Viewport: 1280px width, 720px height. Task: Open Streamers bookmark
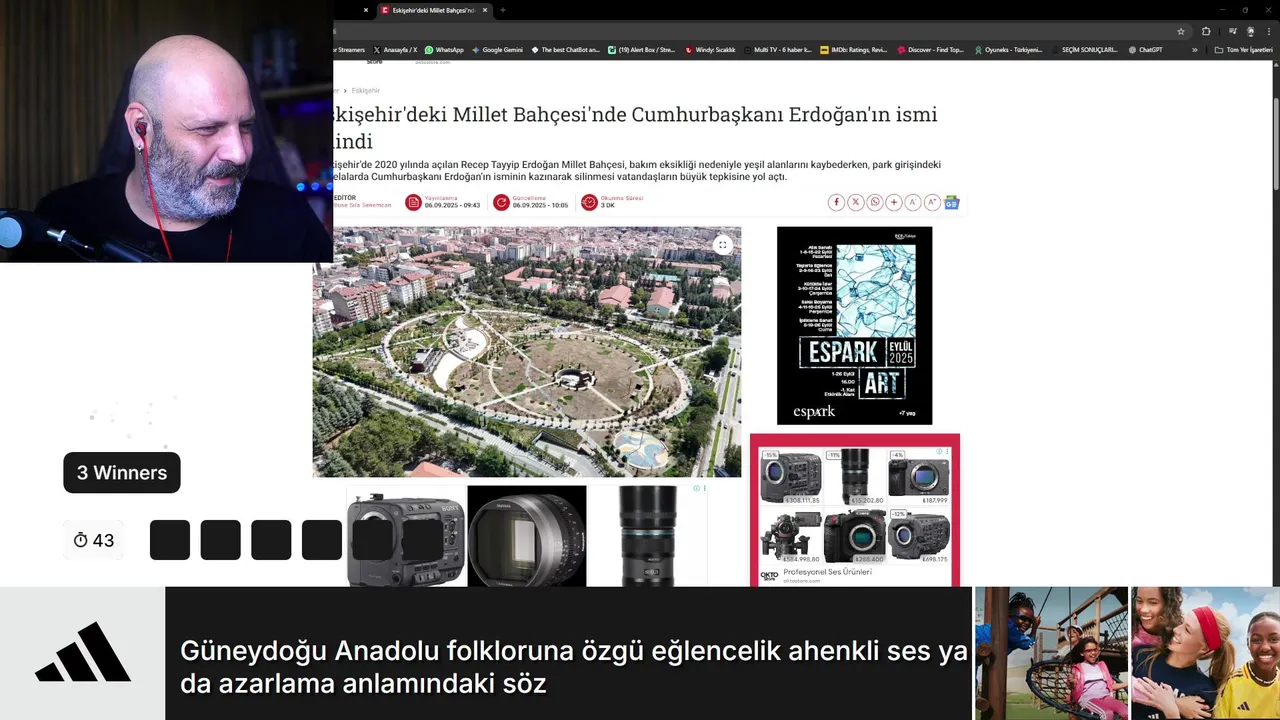pos(349,49)
